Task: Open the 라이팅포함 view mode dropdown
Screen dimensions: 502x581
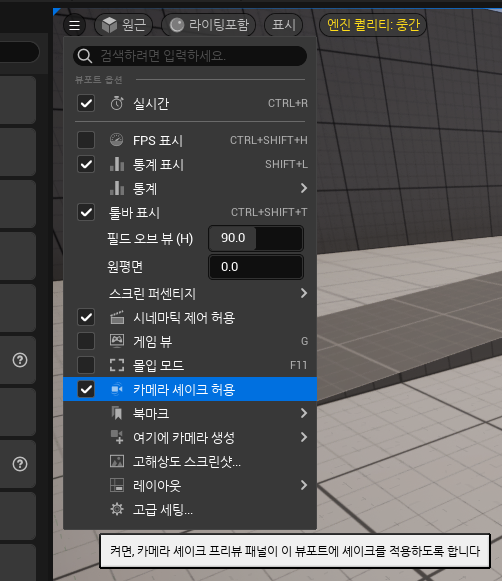Action: click(x=209, y=25)
